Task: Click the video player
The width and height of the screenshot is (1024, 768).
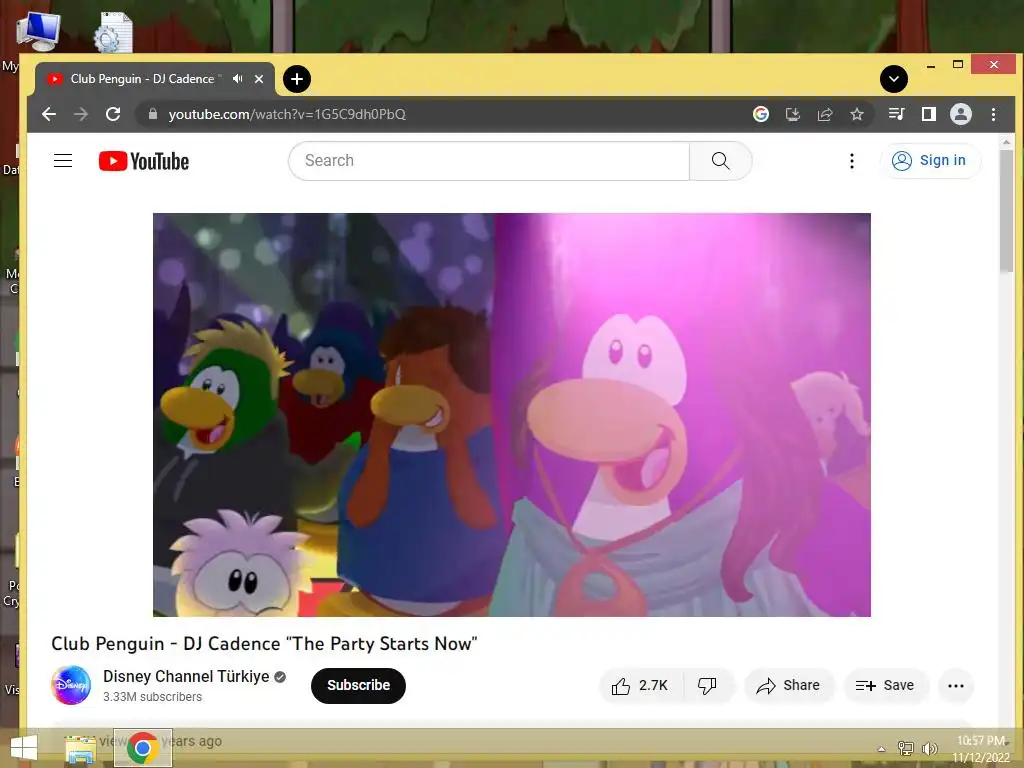Action: (x=511, y=415)
